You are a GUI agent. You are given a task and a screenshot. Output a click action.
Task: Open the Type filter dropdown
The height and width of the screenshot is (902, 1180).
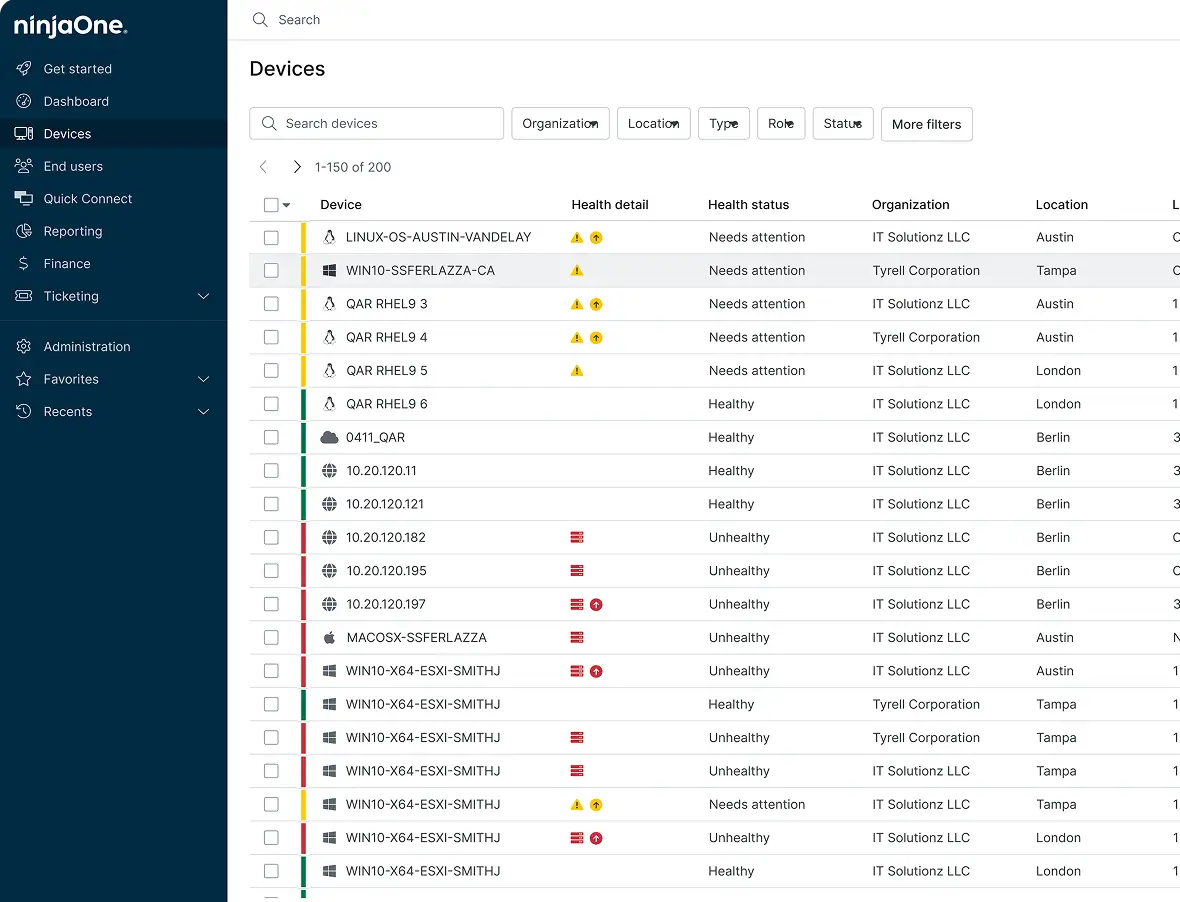coord(724,123)
